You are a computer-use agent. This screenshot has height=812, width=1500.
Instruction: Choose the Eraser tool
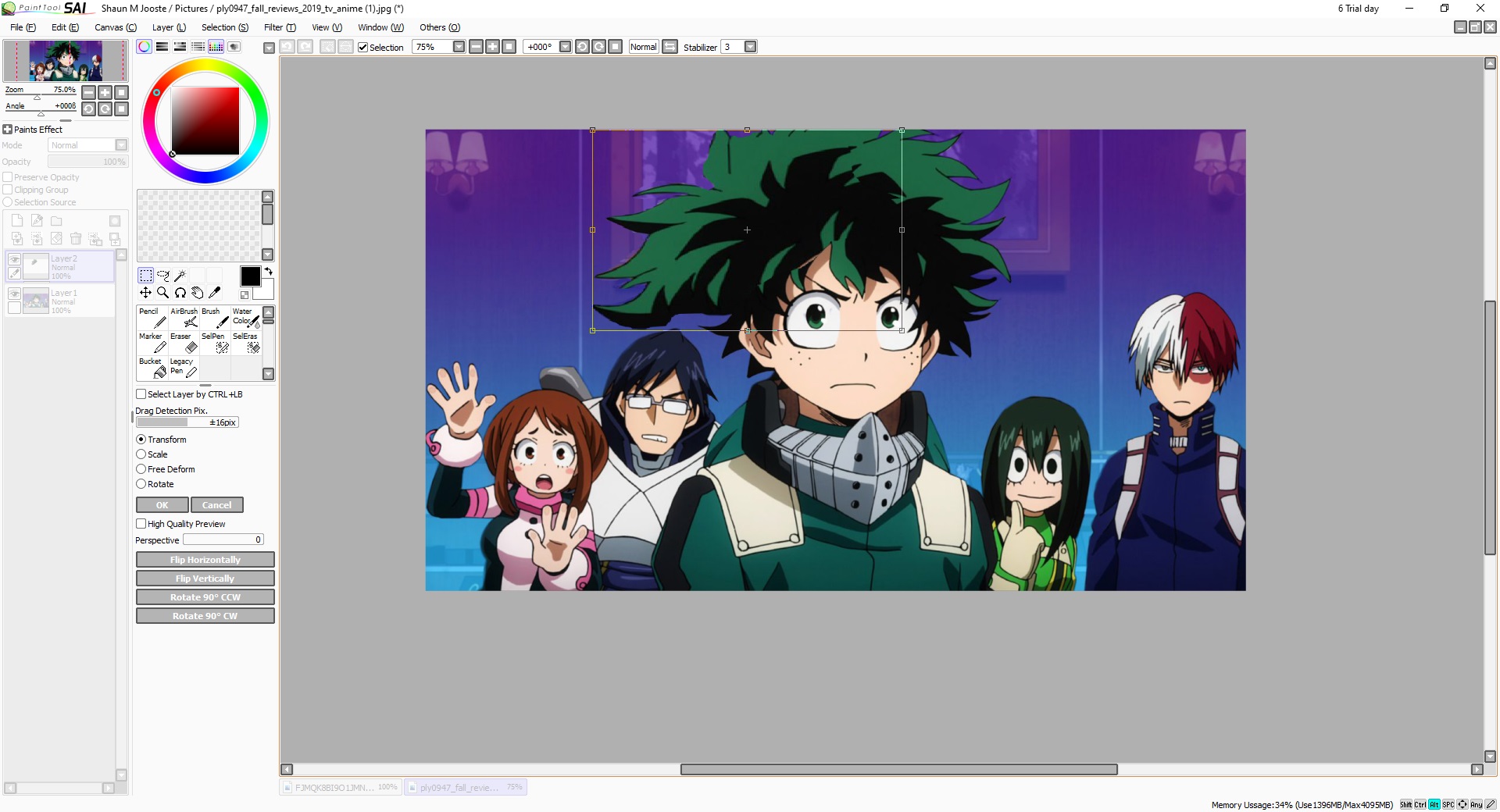click(184, 343)
